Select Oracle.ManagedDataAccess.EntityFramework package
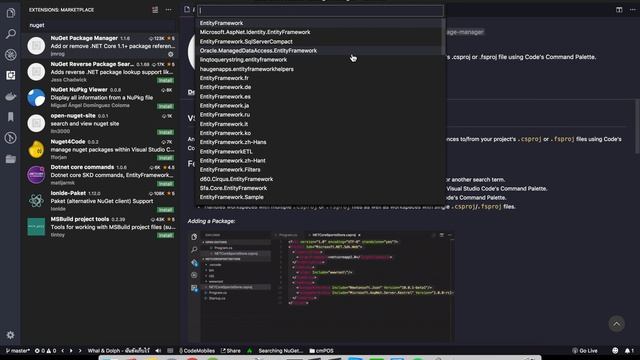 point(319,51)
